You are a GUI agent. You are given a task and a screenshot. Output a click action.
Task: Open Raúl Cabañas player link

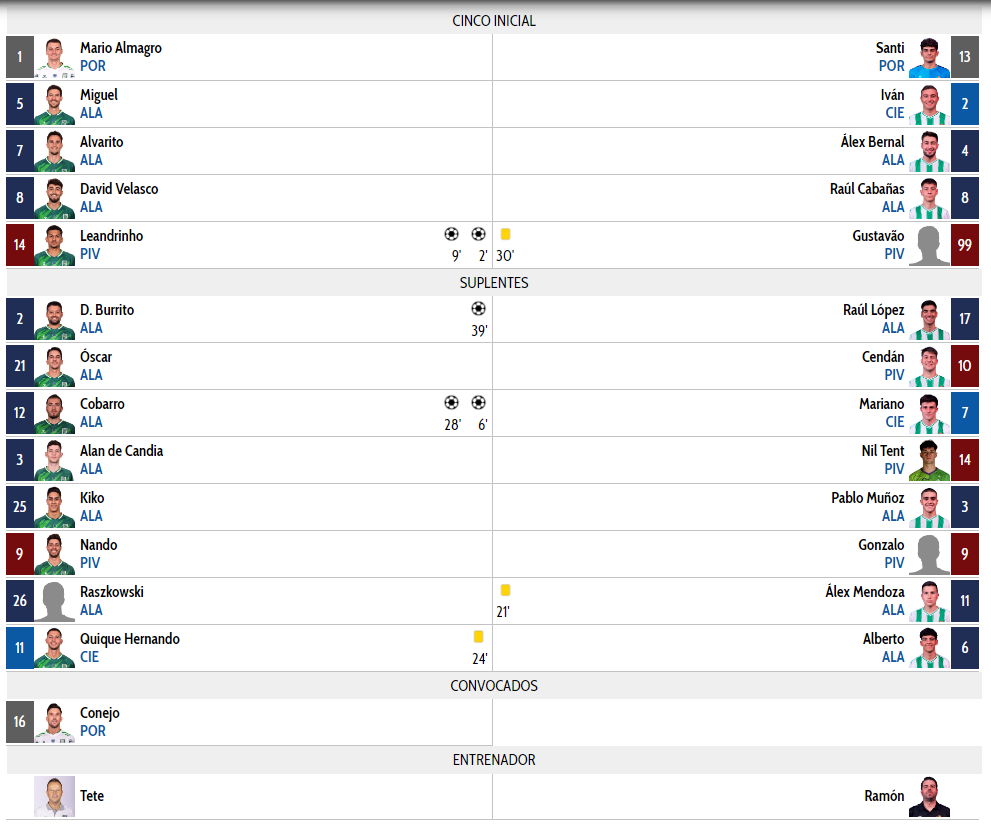(x=867, y=189)
